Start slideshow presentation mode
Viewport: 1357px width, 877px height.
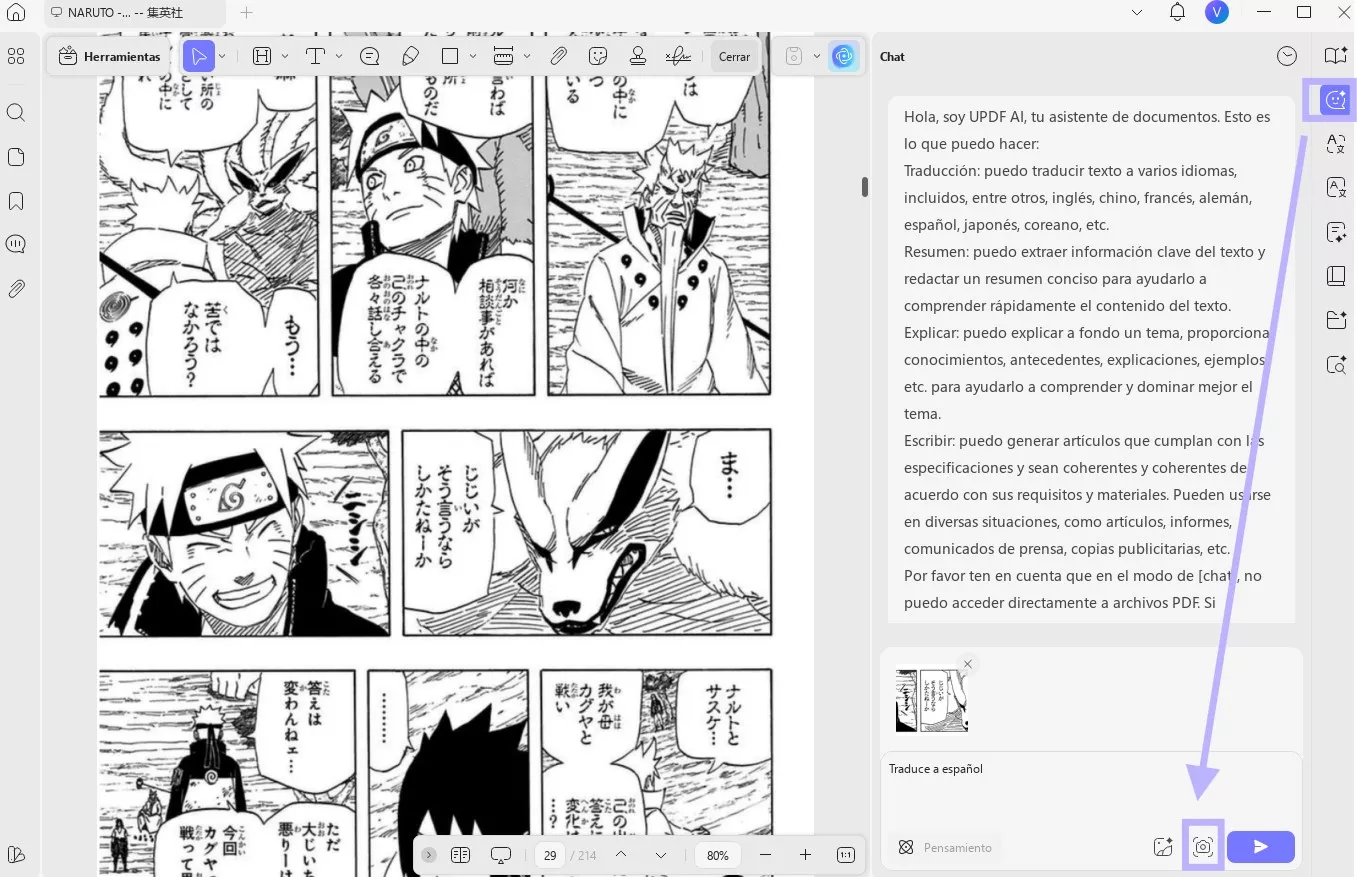501,855
